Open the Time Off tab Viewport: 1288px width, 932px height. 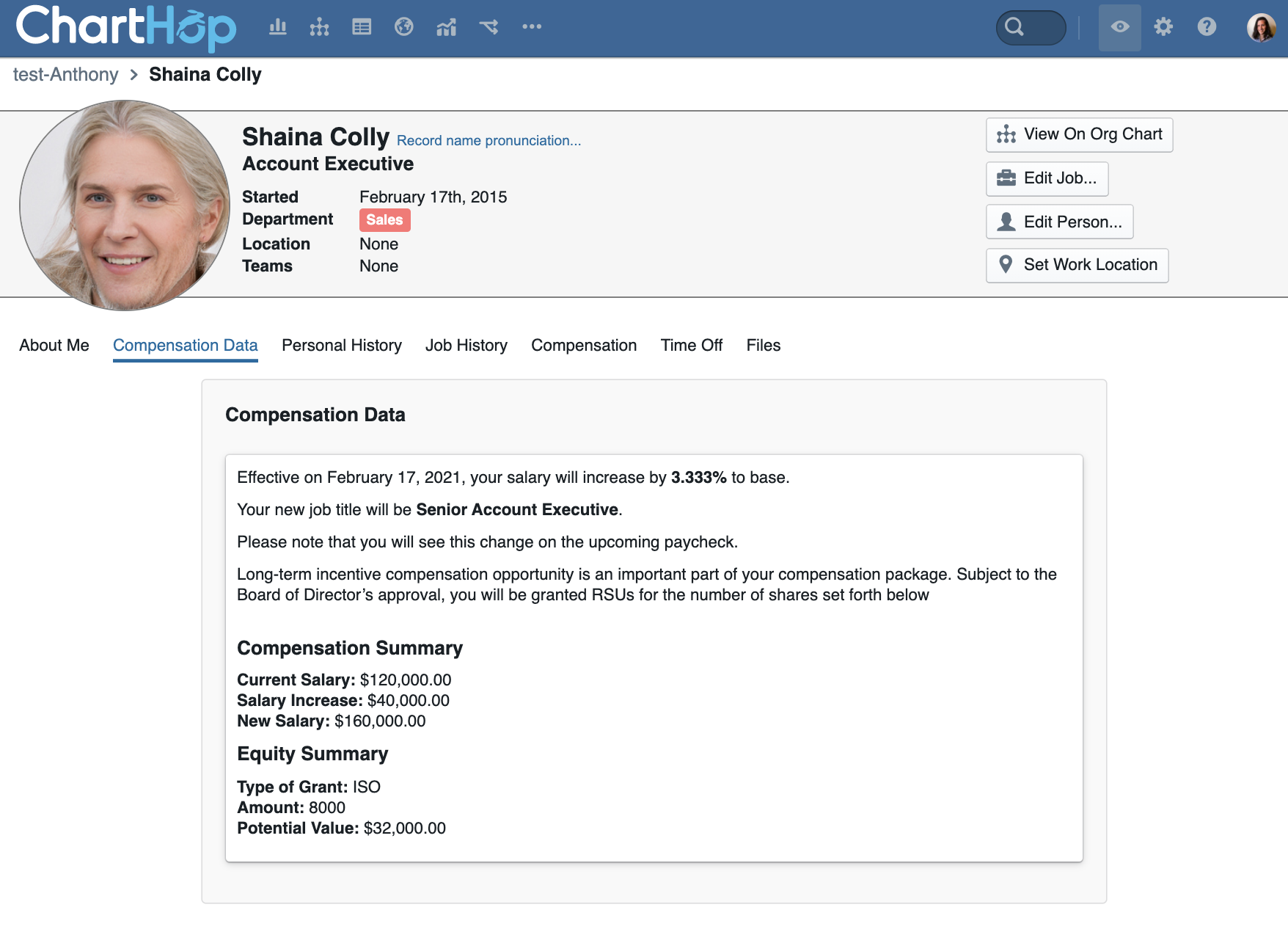point(691,345)
